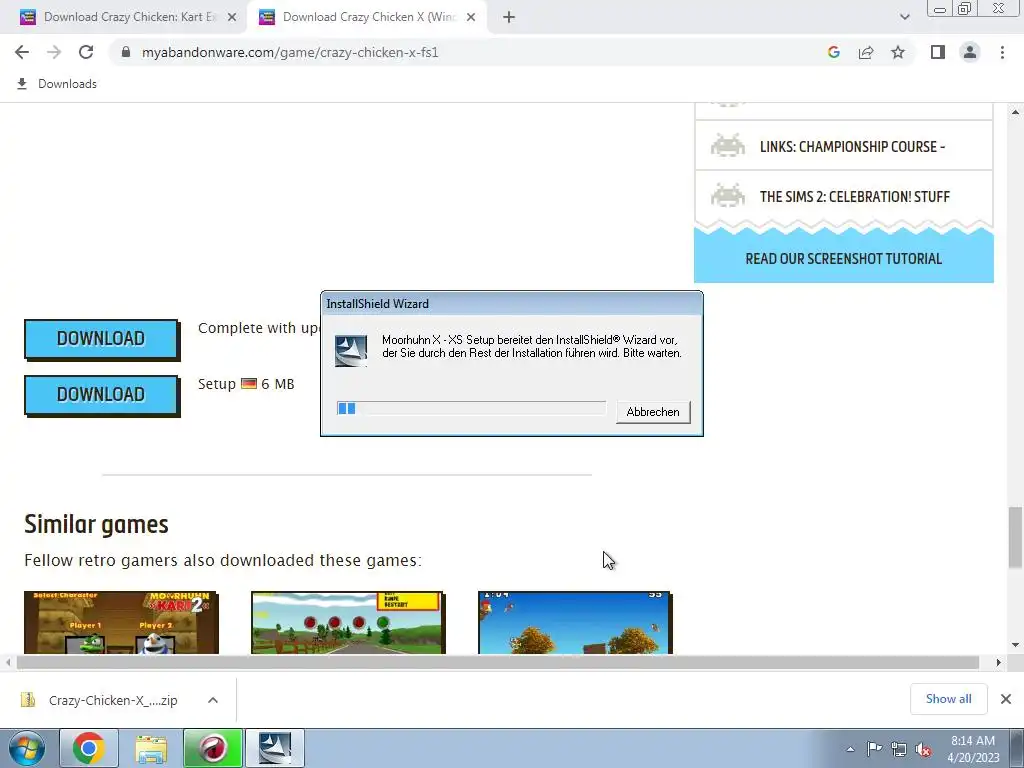The image size is (1024, 768).
Task: Bookmark this page with the star
Action: (x=898, y=52)
